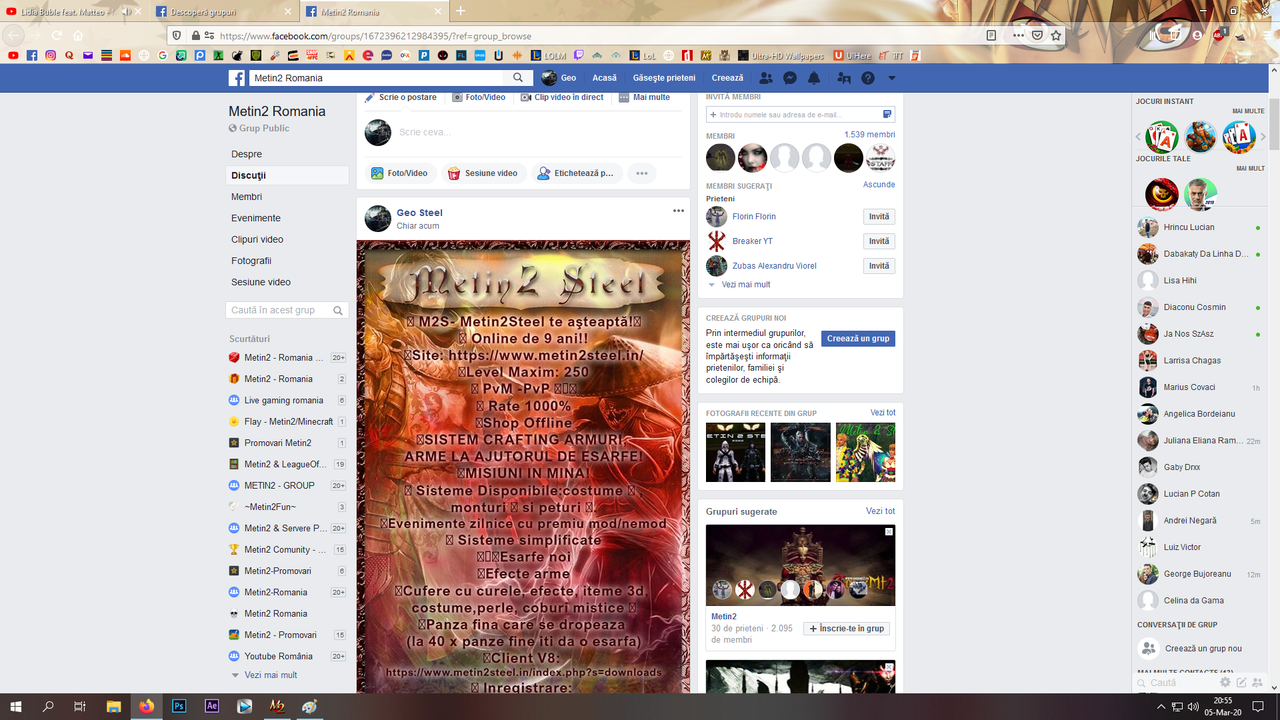
Task: Go to Firefox home page button
Action: [x=78, y=35]
